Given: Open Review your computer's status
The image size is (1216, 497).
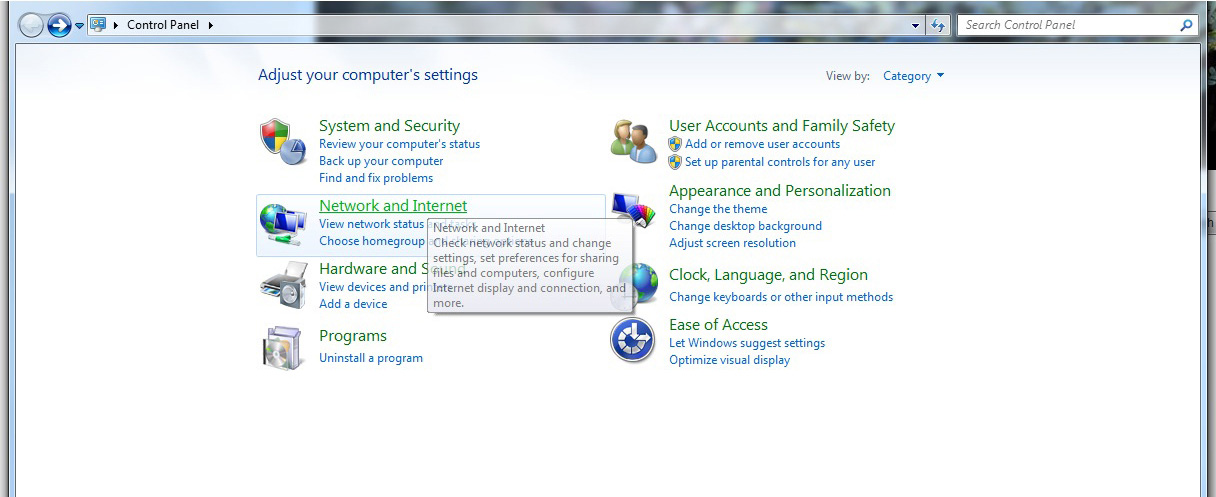Looking at the screenshot, I should tap(399, 144).
